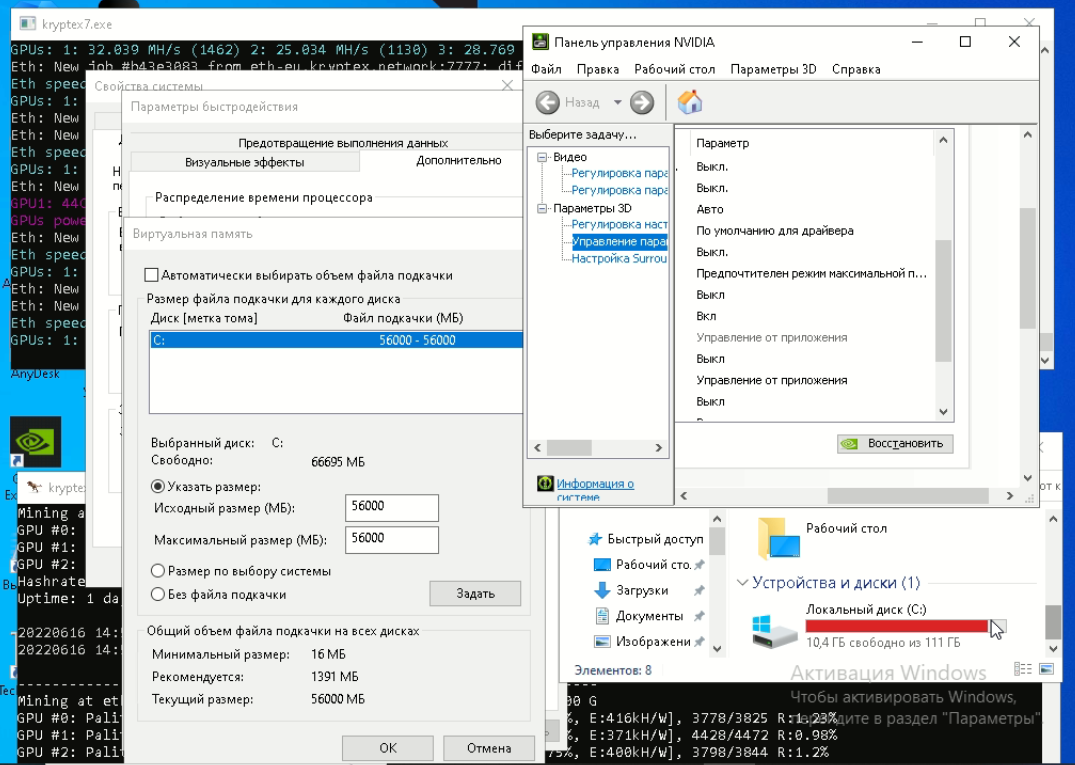1075x765 pixels.
Task: Close the Свойства системы window
Action: [507, 86]
